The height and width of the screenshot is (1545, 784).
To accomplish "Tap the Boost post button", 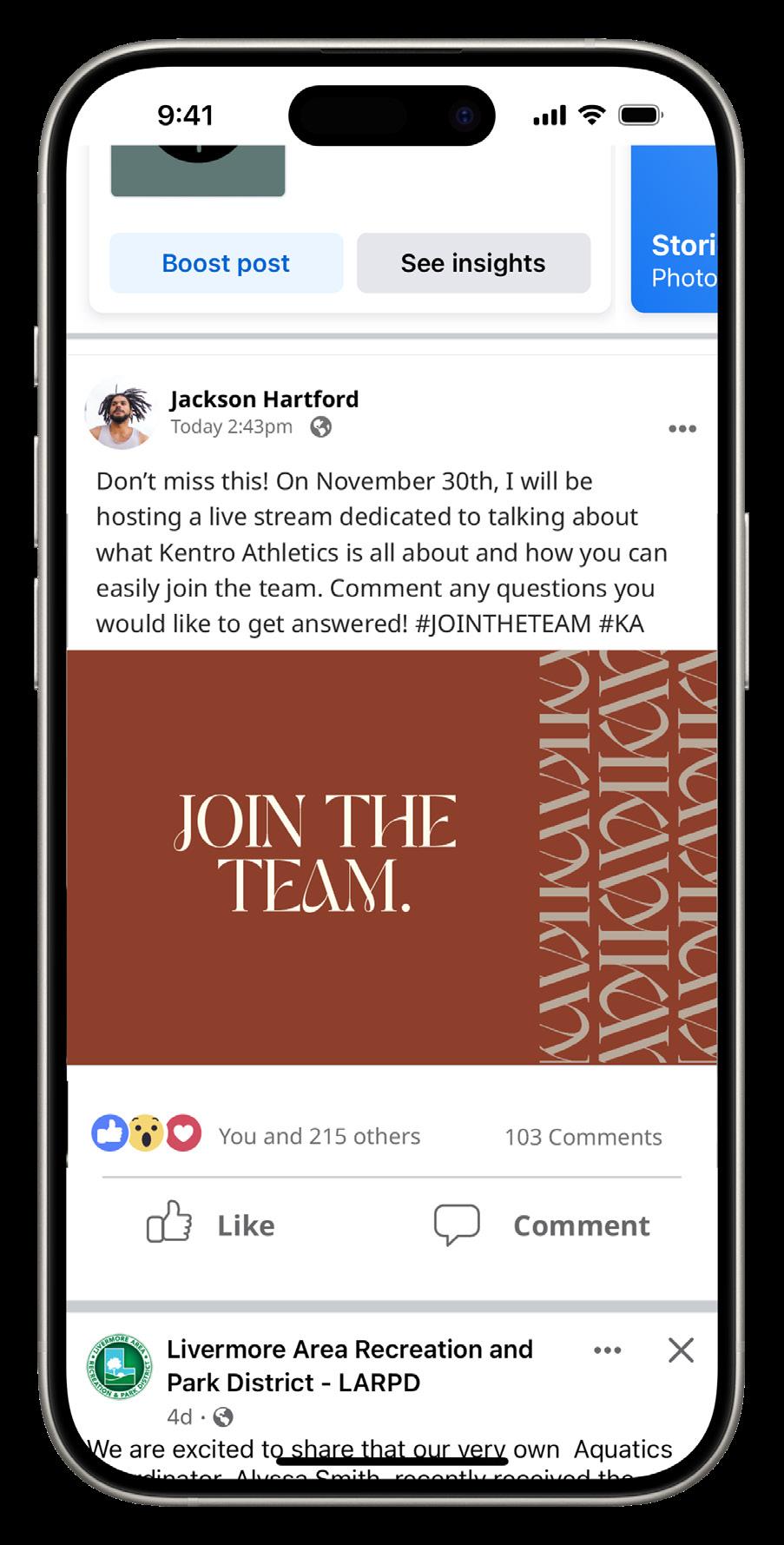I will (226, 263).
